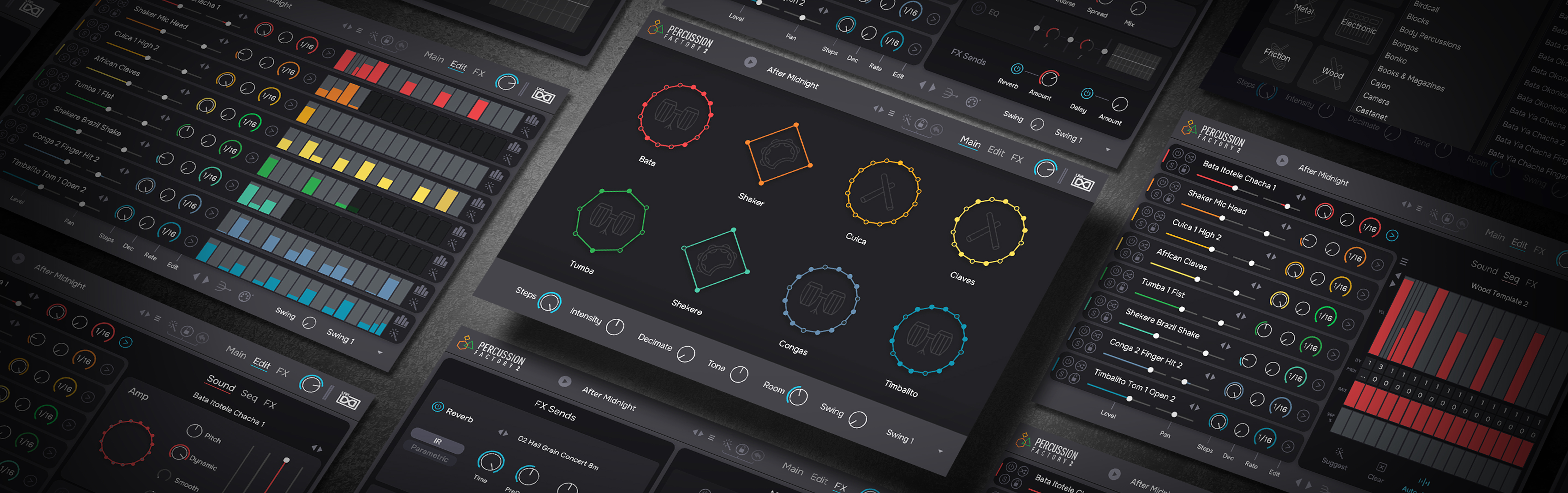Switch to the FX tab in the Main view window
The image size is (1568, 493).
click(x=1016, y=158)
